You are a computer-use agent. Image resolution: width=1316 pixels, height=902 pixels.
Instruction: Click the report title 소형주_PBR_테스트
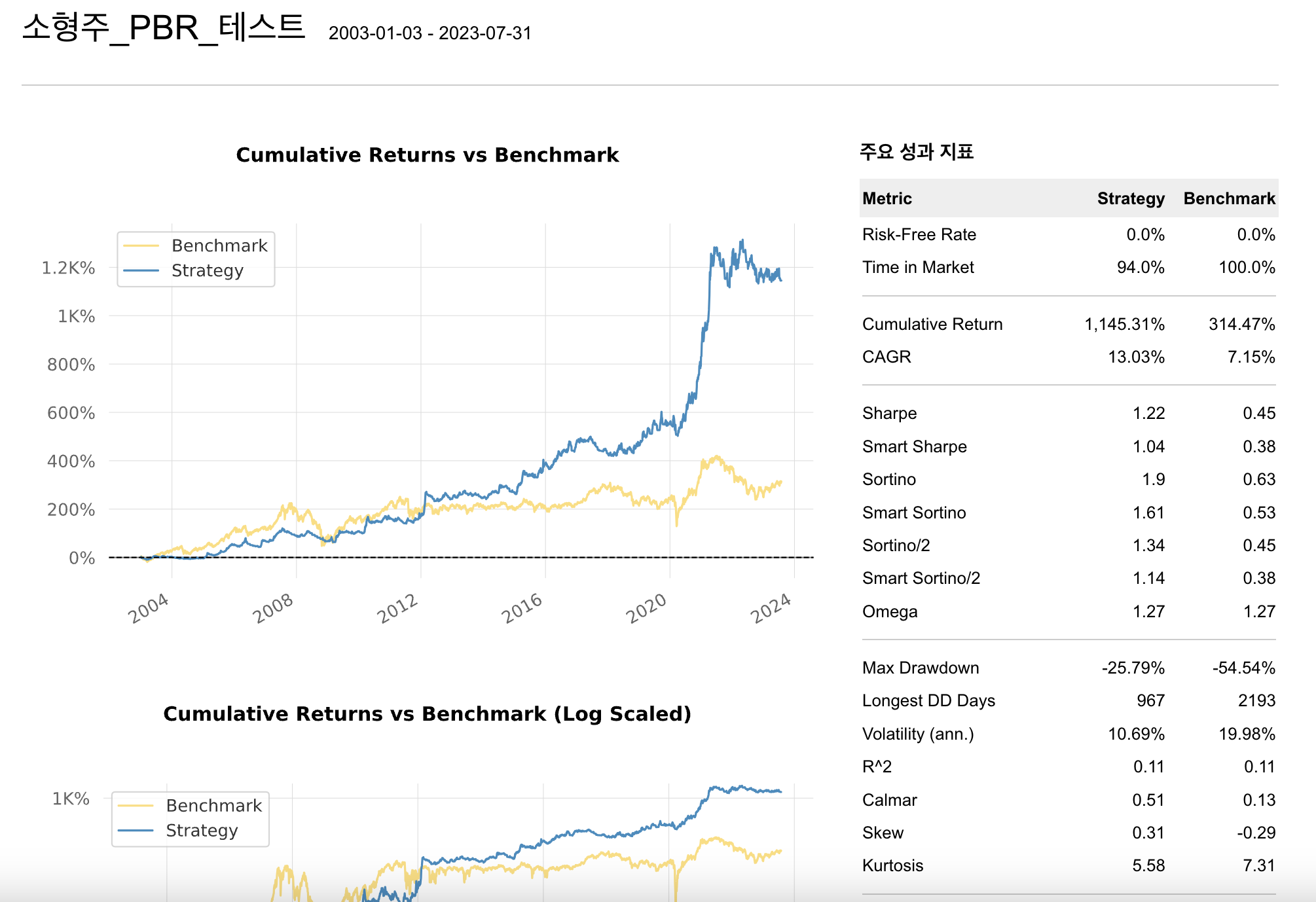[x=164, y=27]
